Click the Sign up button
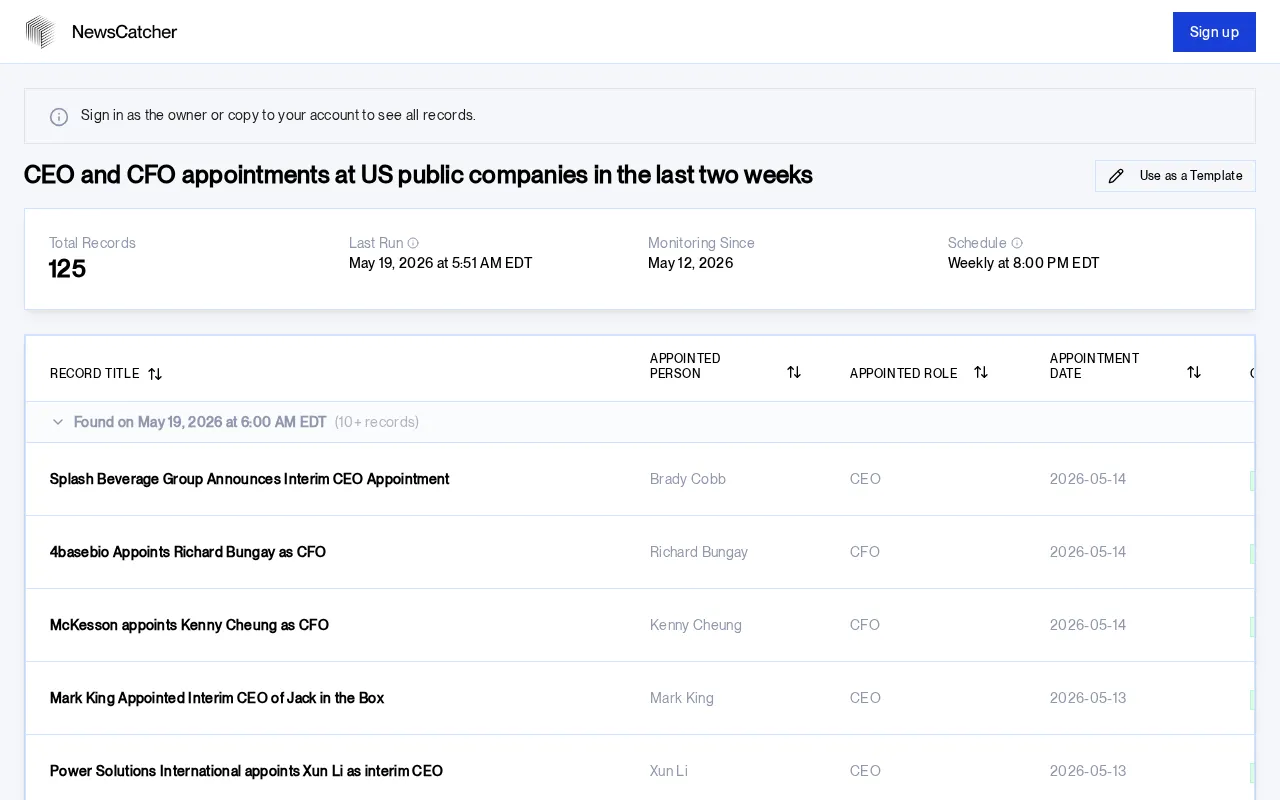 click(x=1214, y=32)
